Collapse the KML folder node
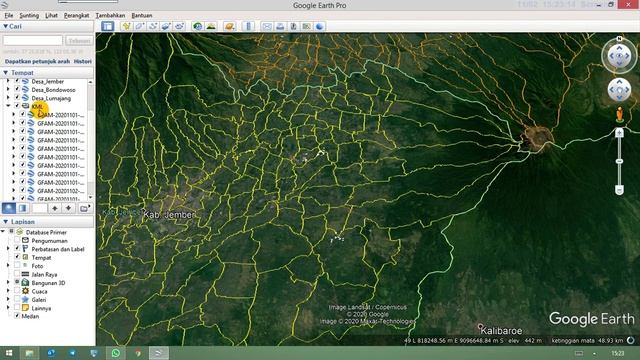Viewport: 640px width, 360px height. [8, 106]
